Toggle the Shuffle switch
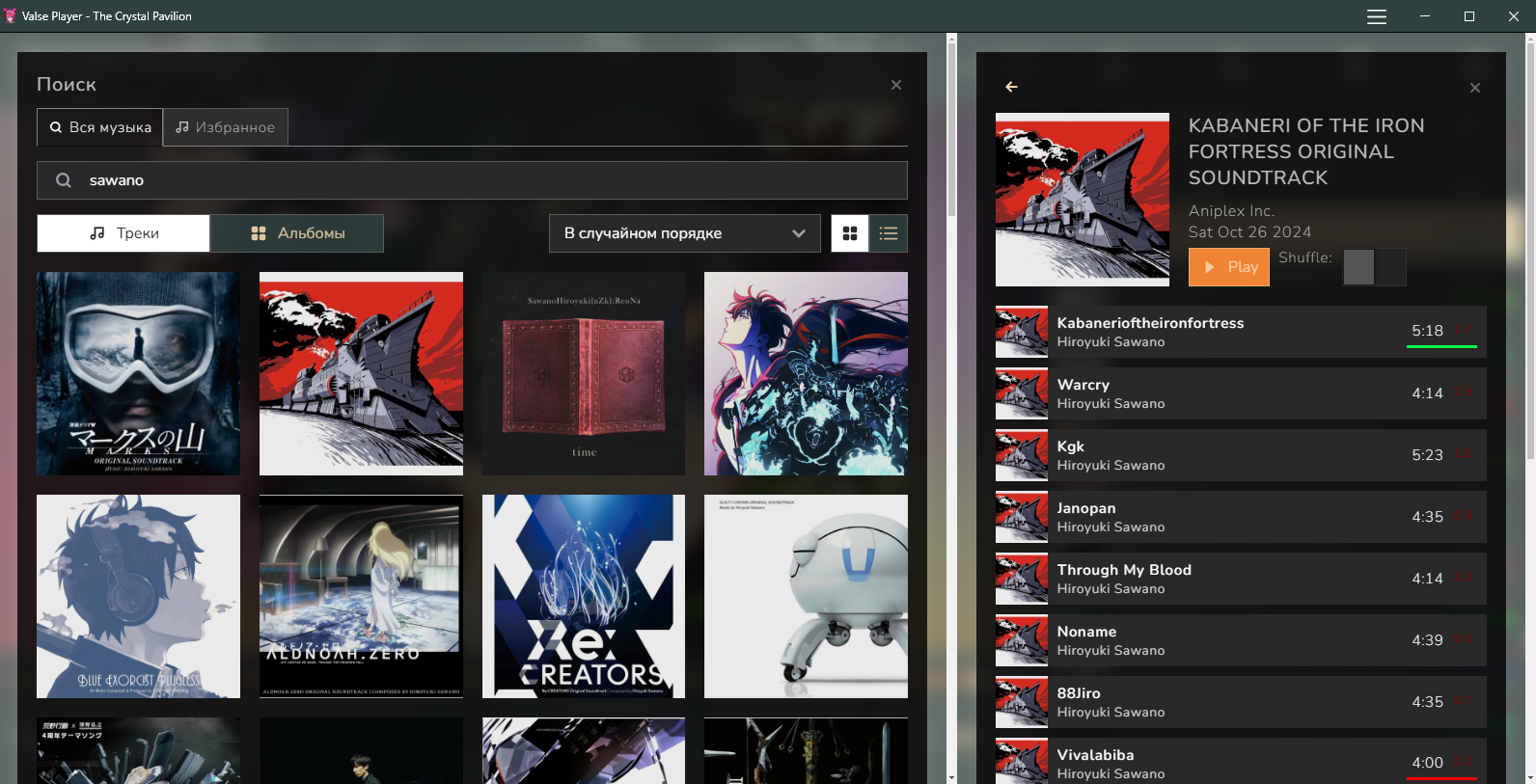 point(1373,267)
